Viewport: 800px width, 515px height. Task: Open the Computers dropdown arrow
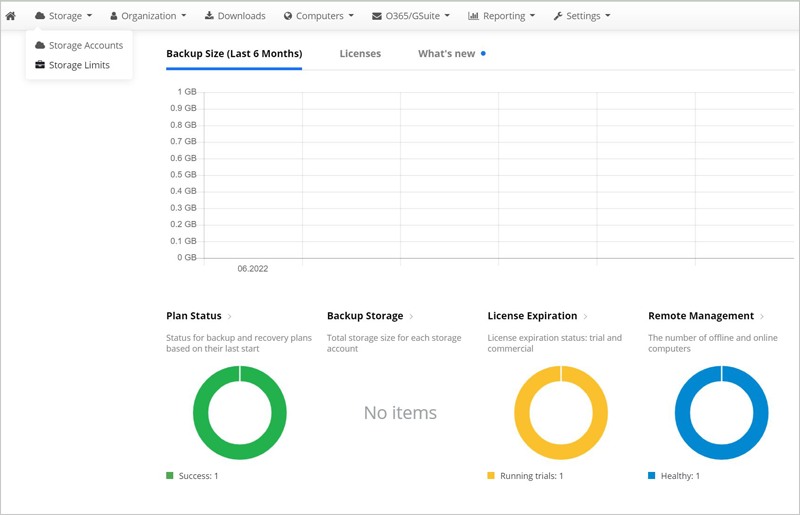click(x=351, y=16)
